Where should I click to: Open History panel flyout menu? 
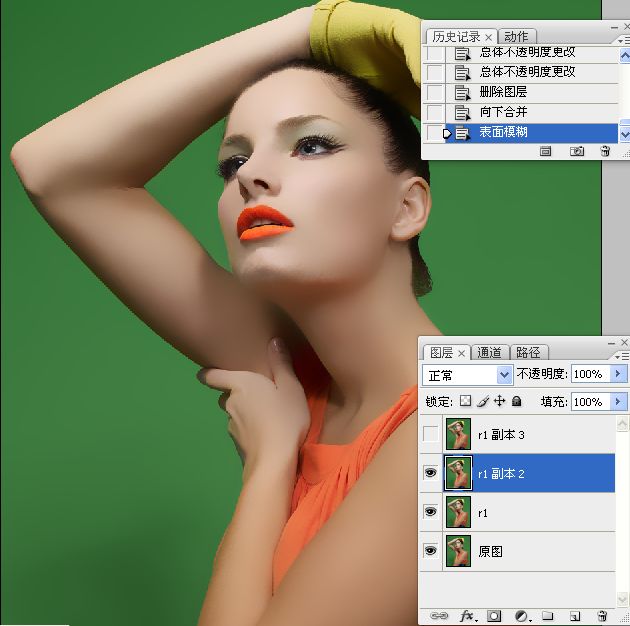(x=623, y=41)
